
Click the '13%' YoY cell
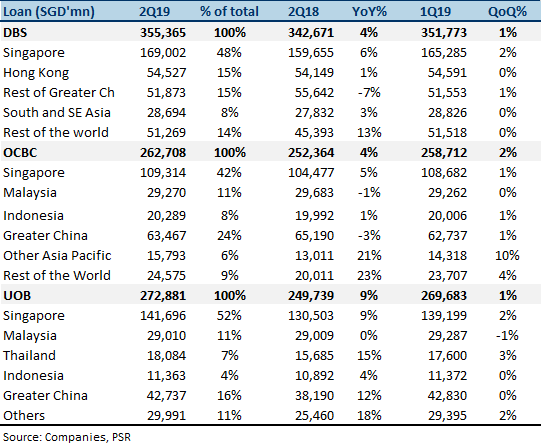point(369,133)
